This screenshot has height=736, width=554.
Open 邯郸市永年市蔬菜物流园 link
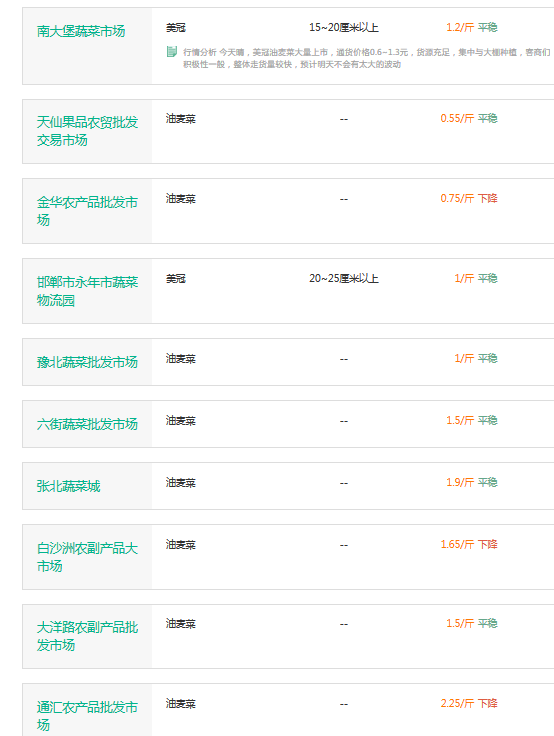click(87, 291)
